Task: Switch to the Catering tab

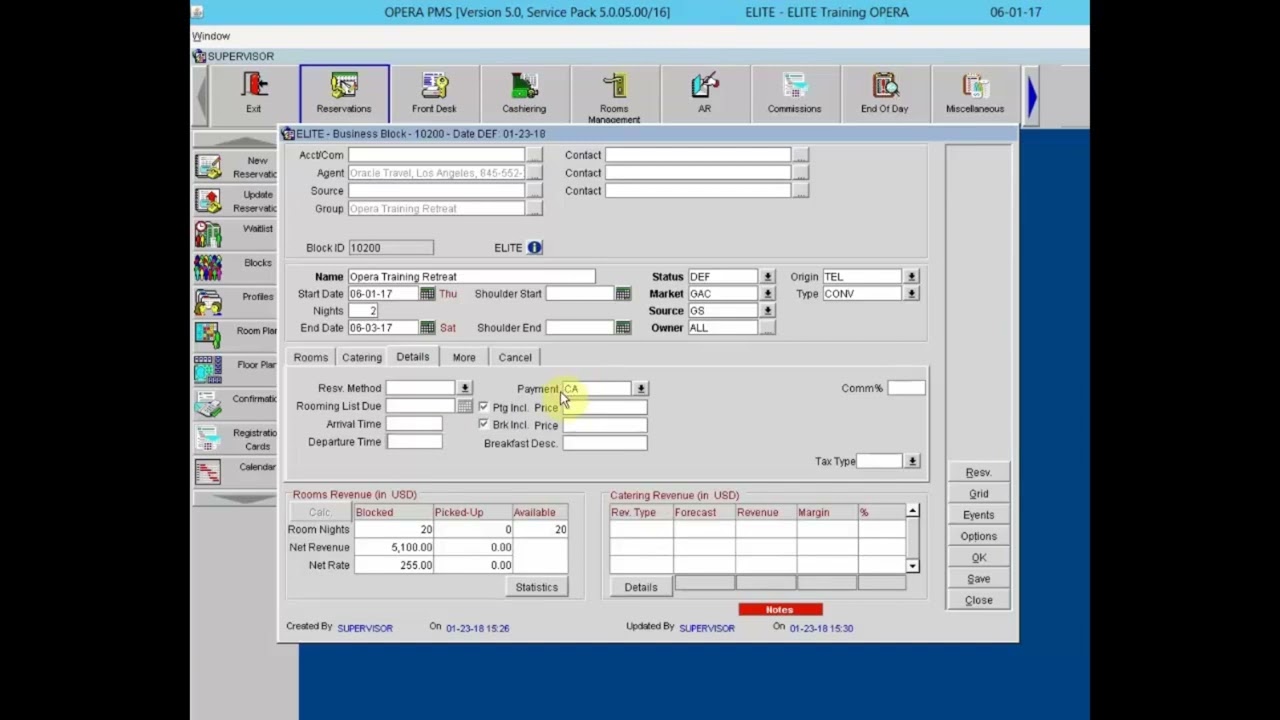Action: (x=362, y=358)
